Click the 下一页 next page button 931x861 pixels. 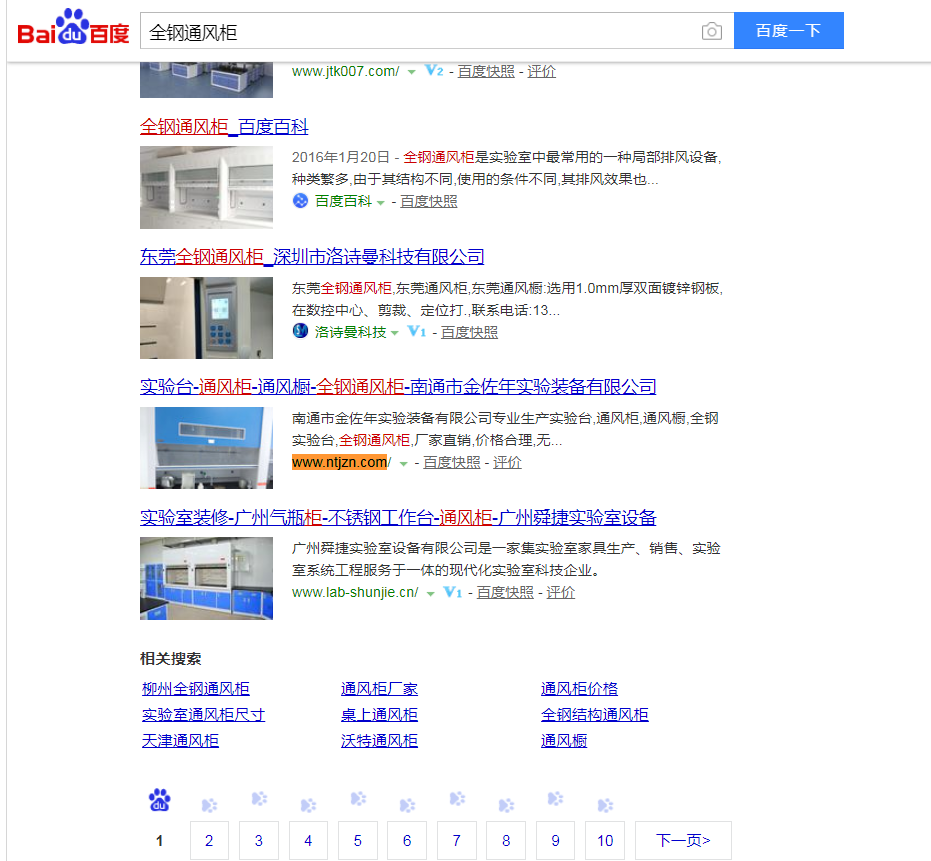[x=683, y=840]
